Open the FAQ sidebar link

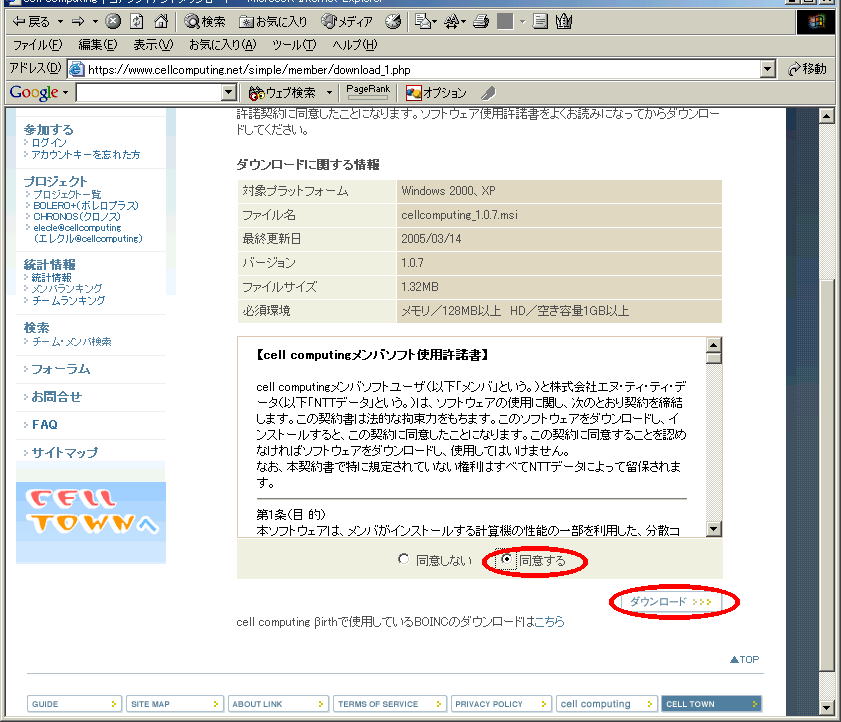(x=45, y=425)
